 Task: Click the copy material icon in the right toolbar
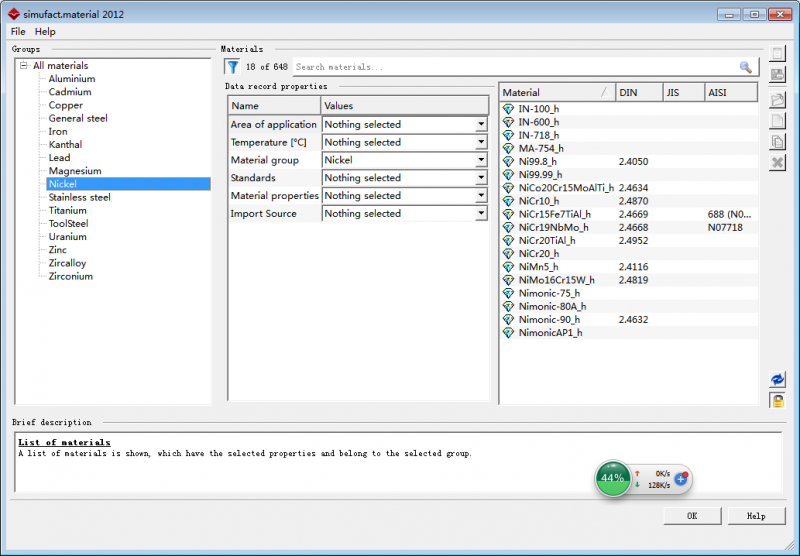click(x=777, y=141)
